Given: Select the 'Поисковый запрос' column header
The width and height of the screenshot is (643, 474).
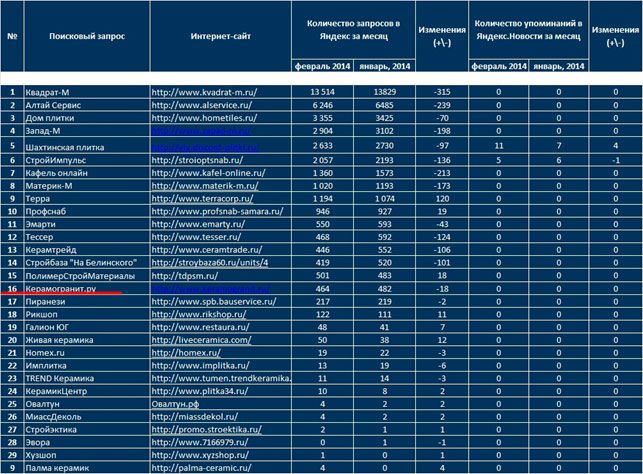Looking at the screenshot, I should coord(85,35).
